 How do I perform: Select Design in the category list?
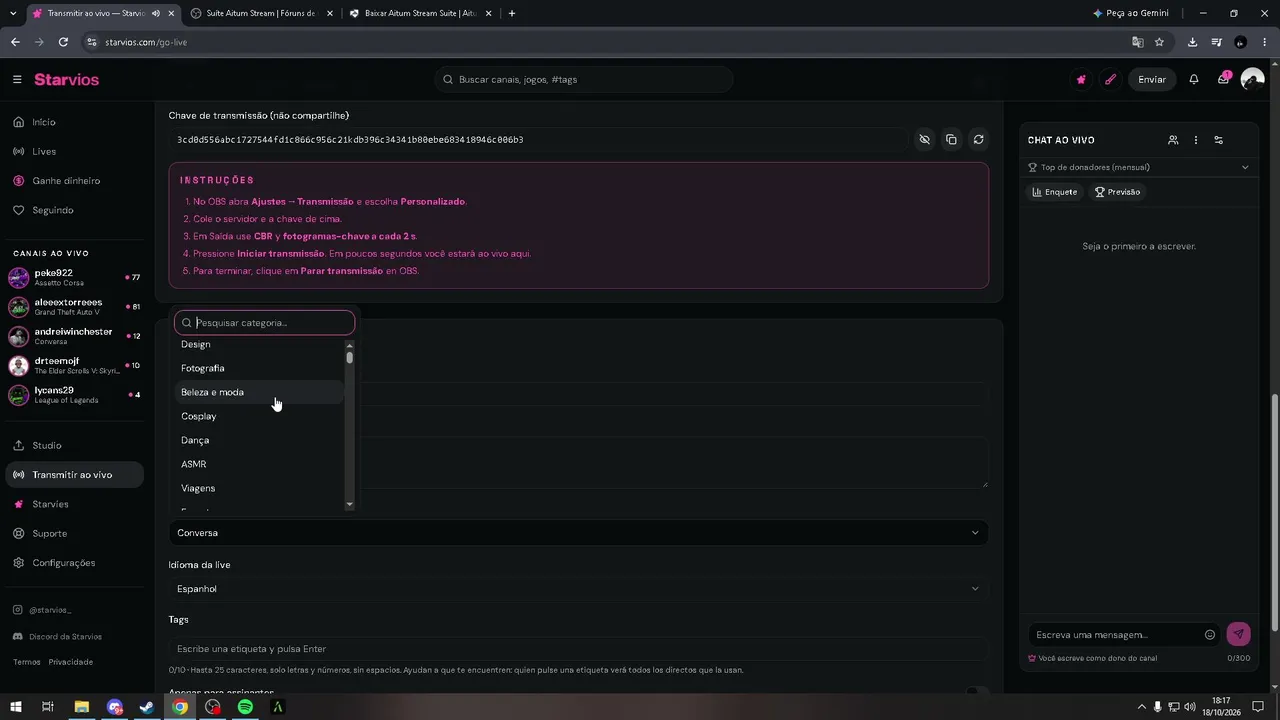tap(260, 345)
